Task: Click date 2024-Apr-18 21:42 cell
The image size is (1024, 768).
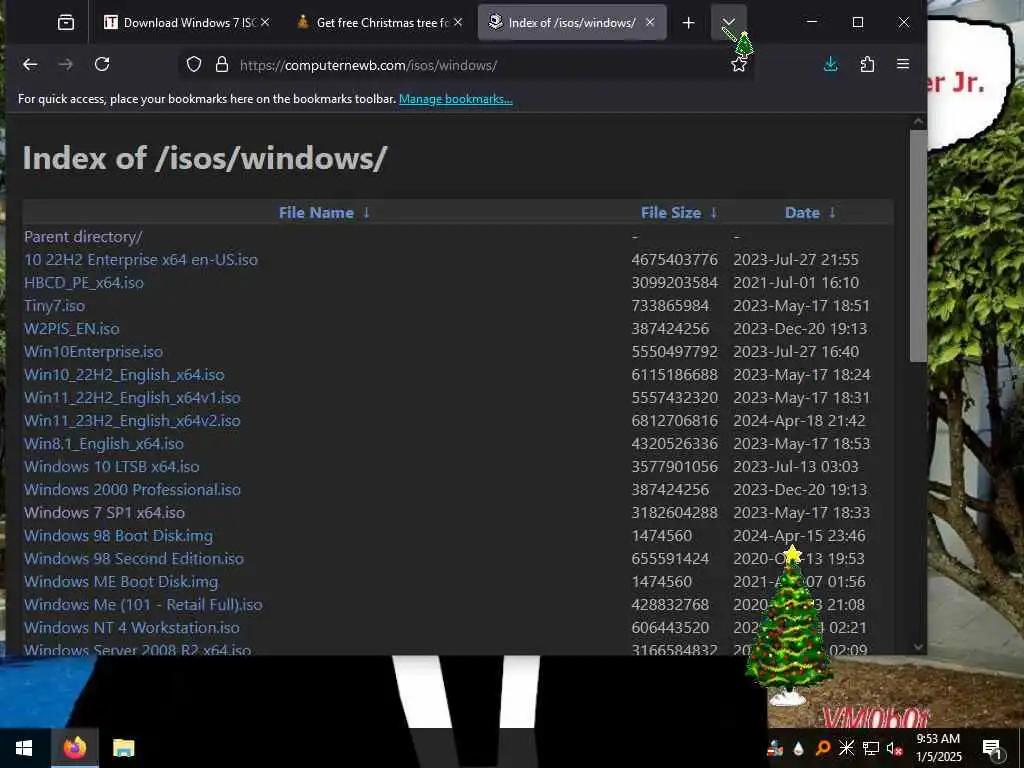Action: 799,421
